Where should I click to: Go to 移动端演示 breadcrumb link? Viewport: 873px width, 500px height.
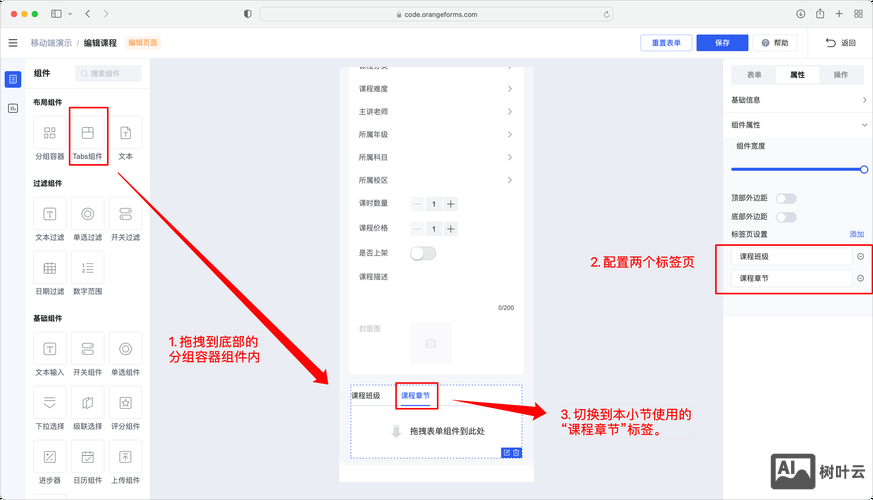pyautogui.click(x=51, y=43)
